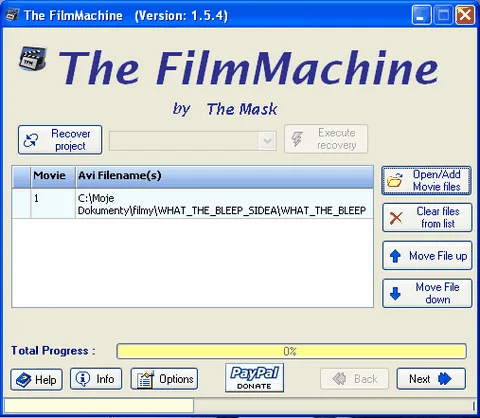Click movie number 1 cell

click(x=53, y=204)
